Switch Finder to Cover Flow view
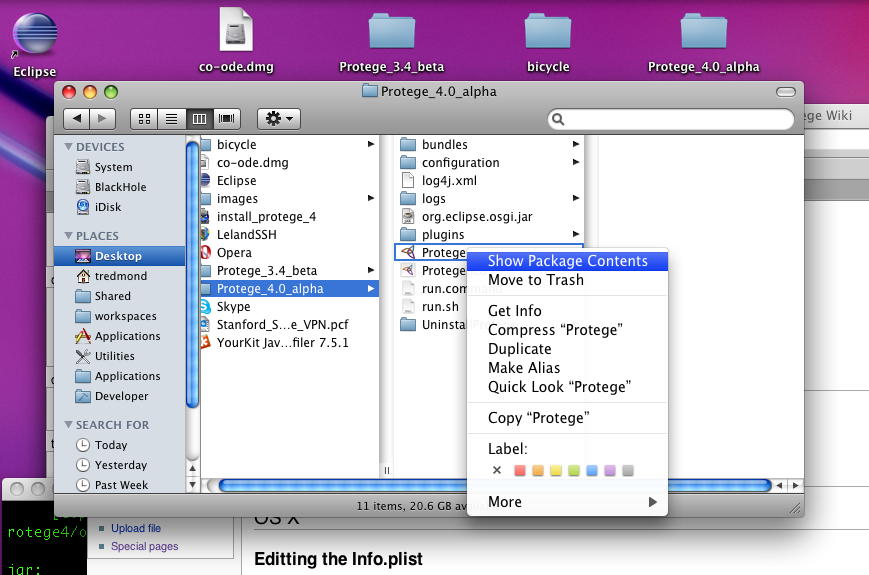 pyautogui.click(x=227, y=119)
